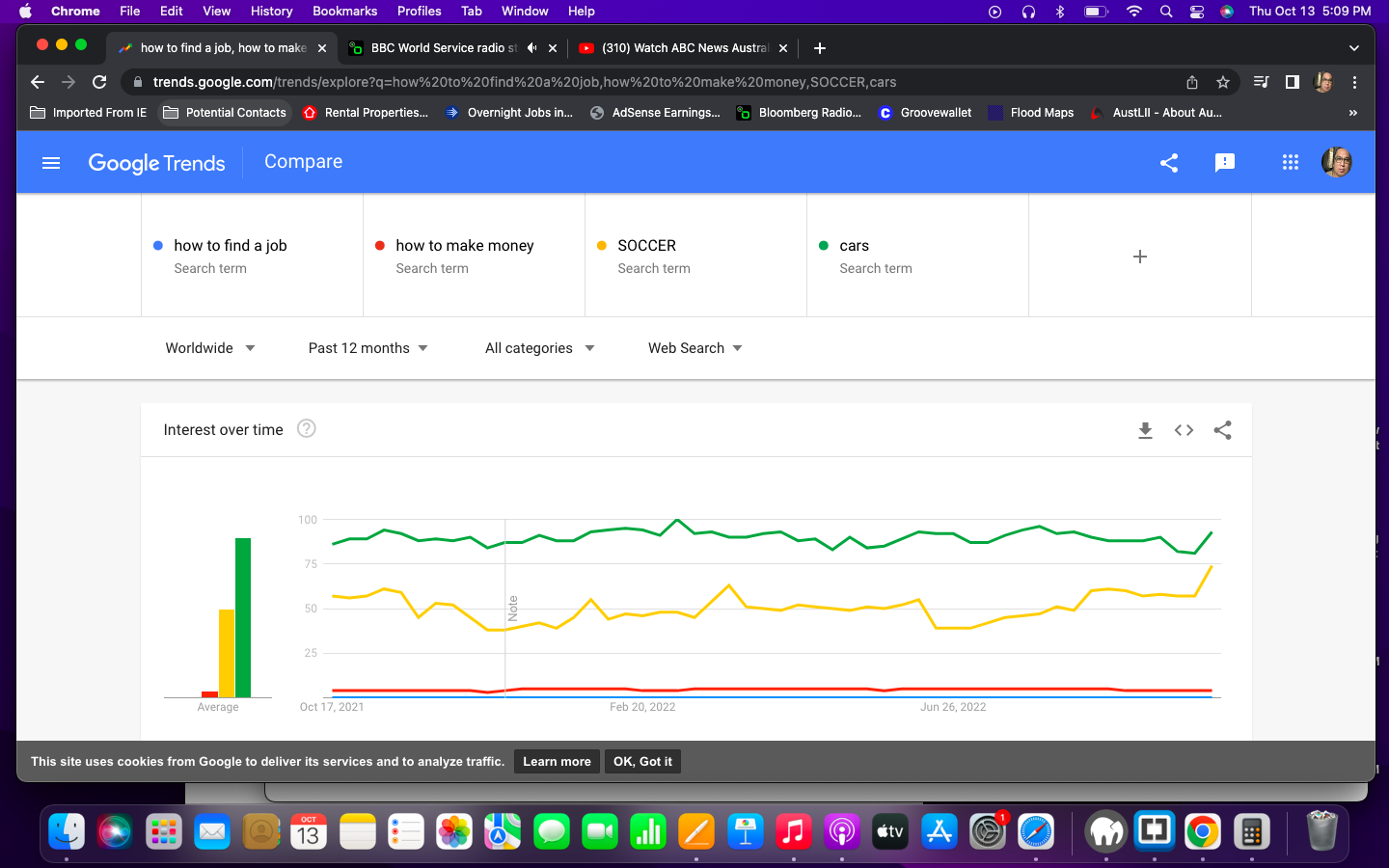The image size is (1389, 868).
Task: Close the ABC News YouTube tab
Action: click(783, 48)
